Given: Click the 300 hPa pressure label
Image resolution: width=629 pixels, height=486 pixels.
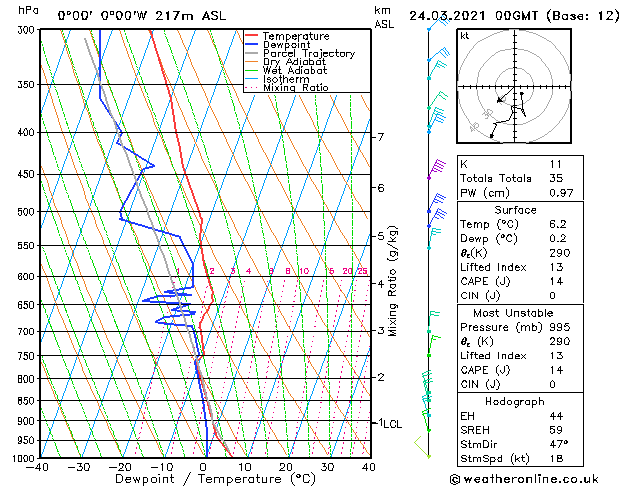Looking at the screenshot, I should pyautogui.click(x=28, y=30).
